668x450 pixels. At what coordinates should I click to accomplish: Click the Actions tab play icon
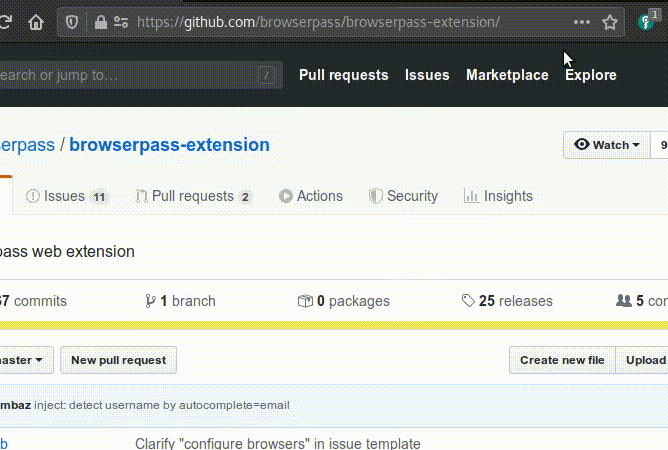click(286, 196)
